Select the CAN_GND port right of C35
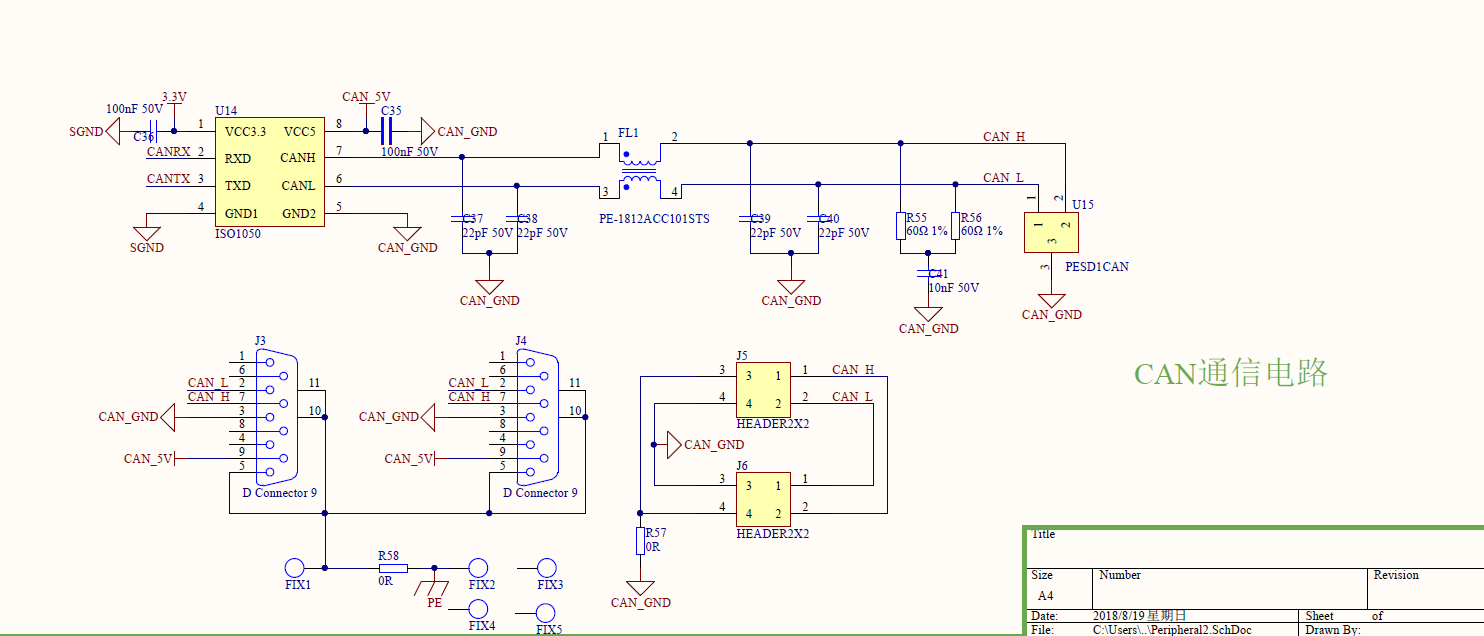 [x=458, y=131]
